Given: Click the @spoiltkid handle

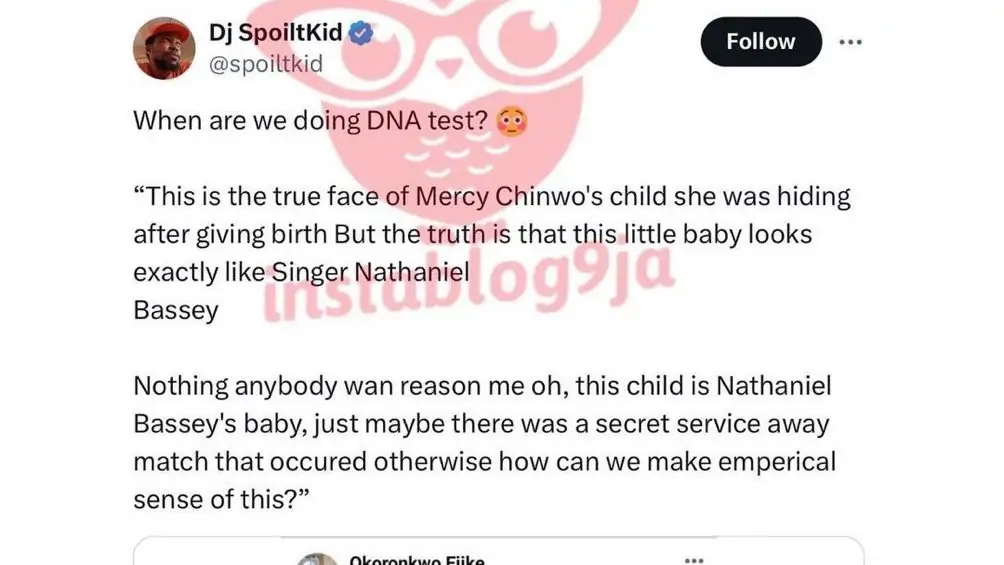Looking at the screenshot, I should tap(265, 63).
